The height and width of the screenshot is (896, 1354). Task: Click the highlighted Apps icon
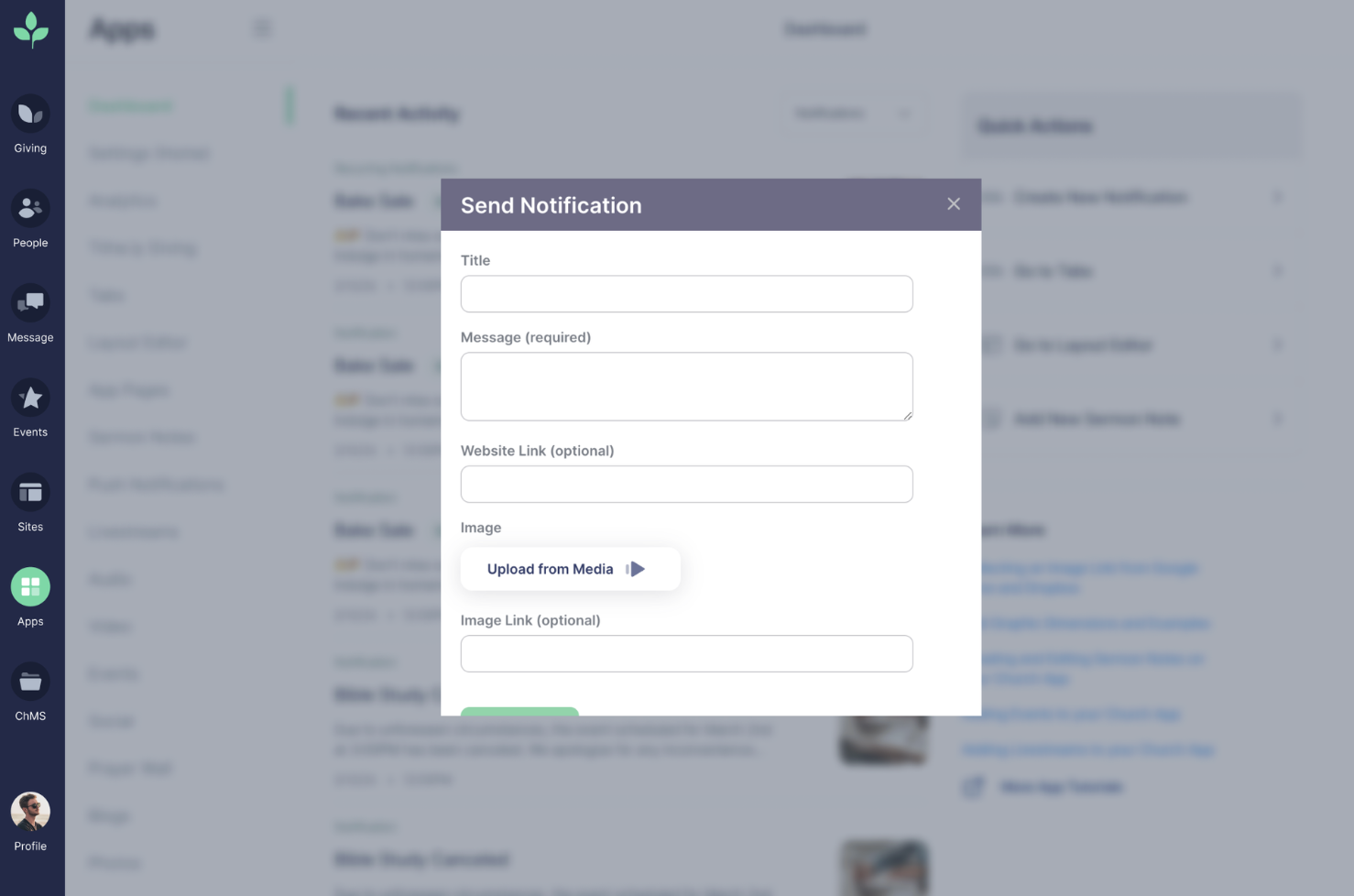click(x=30, y=587)
